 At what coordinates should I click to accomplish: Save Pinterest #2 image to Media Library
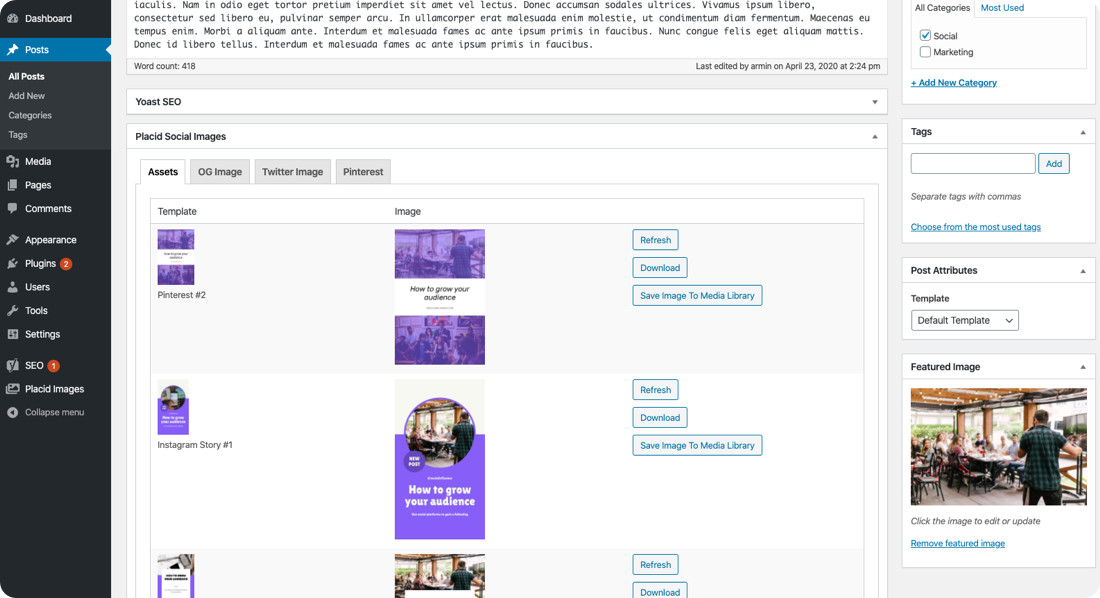tap(697, 295)
